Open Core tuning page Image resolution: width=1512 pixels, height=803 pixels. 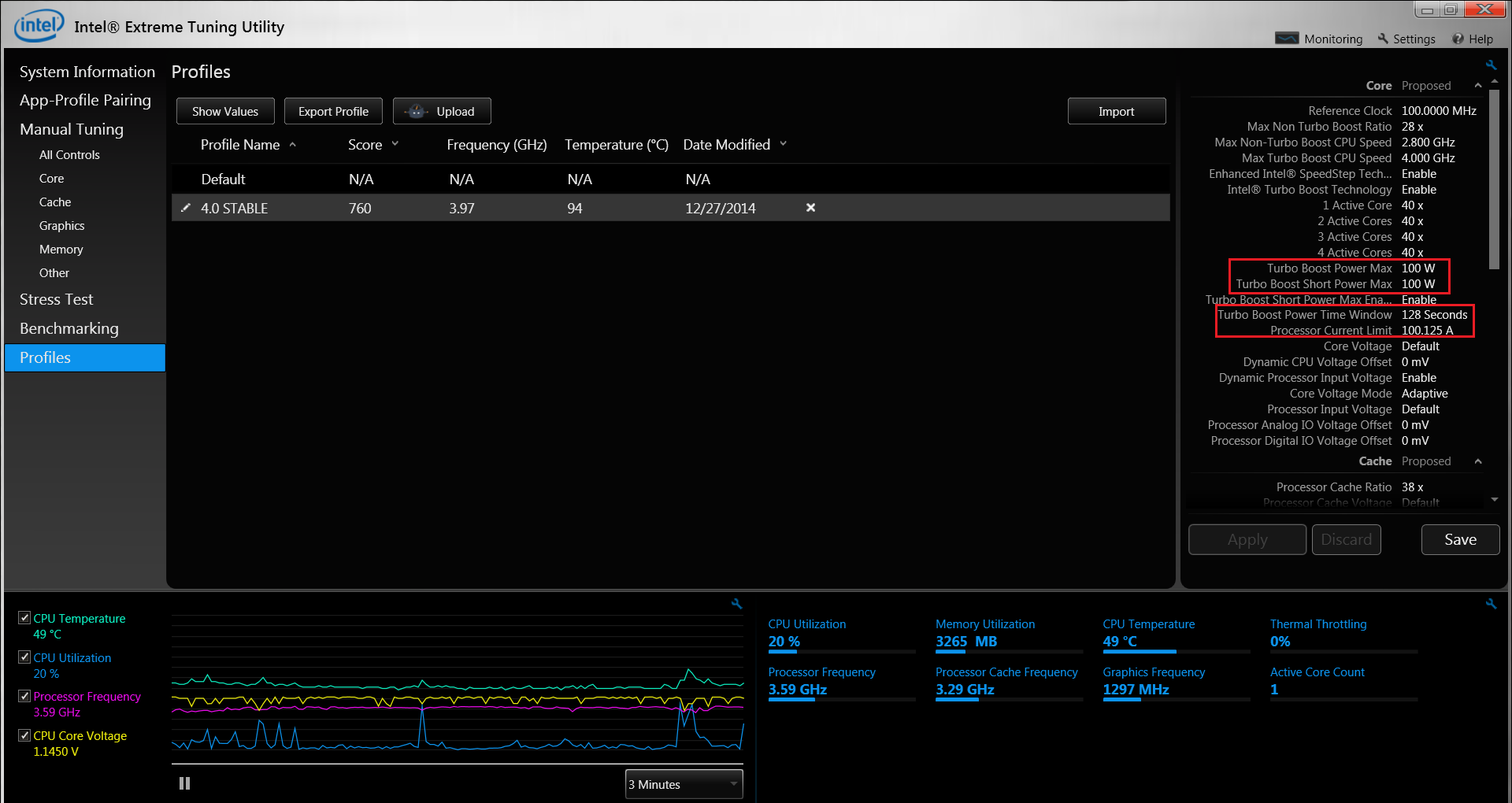pos(51,179)
